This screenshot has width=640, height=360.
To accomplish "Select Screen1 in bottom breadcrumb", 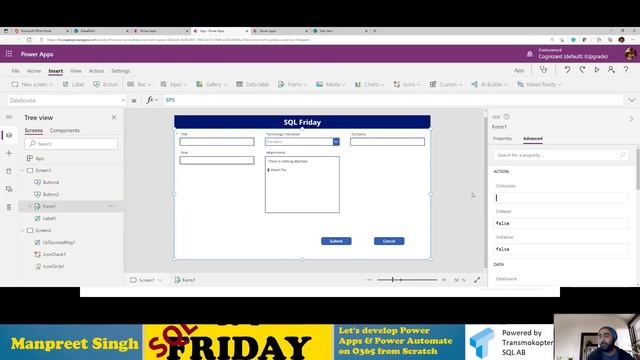I will pos(146,280).
